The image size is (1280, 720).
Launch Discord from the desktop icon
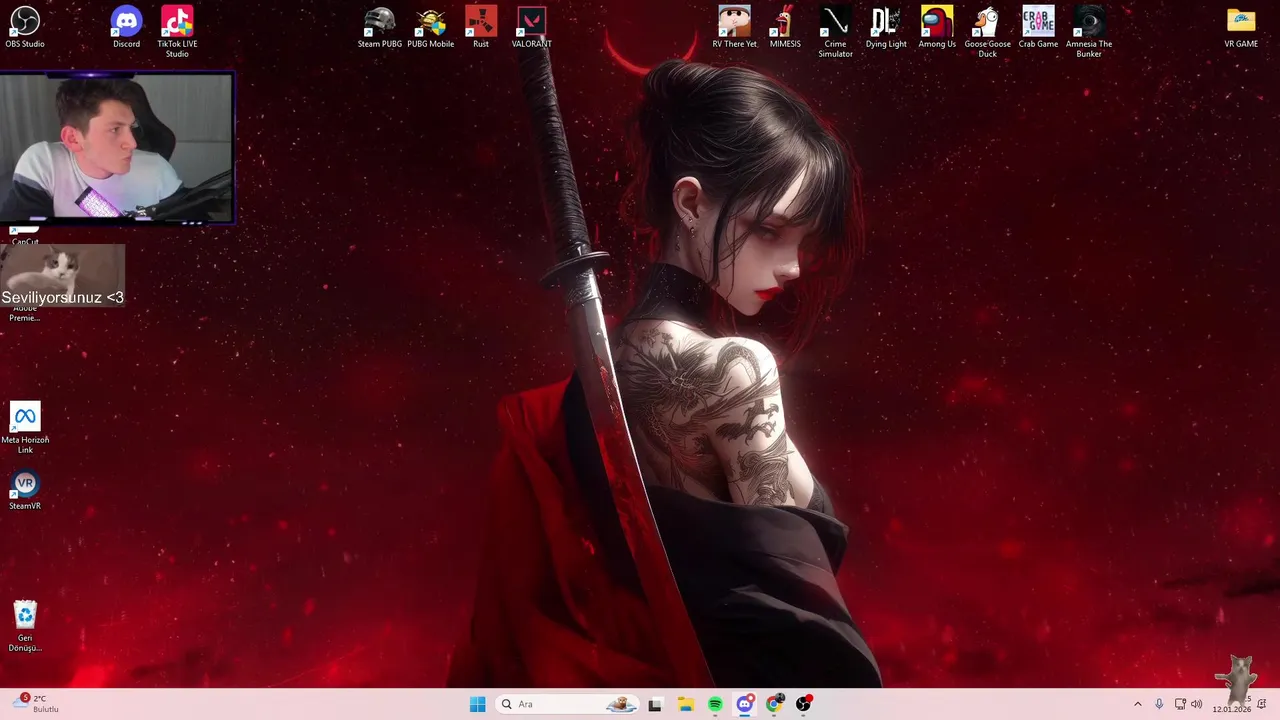tap(126, 27)
